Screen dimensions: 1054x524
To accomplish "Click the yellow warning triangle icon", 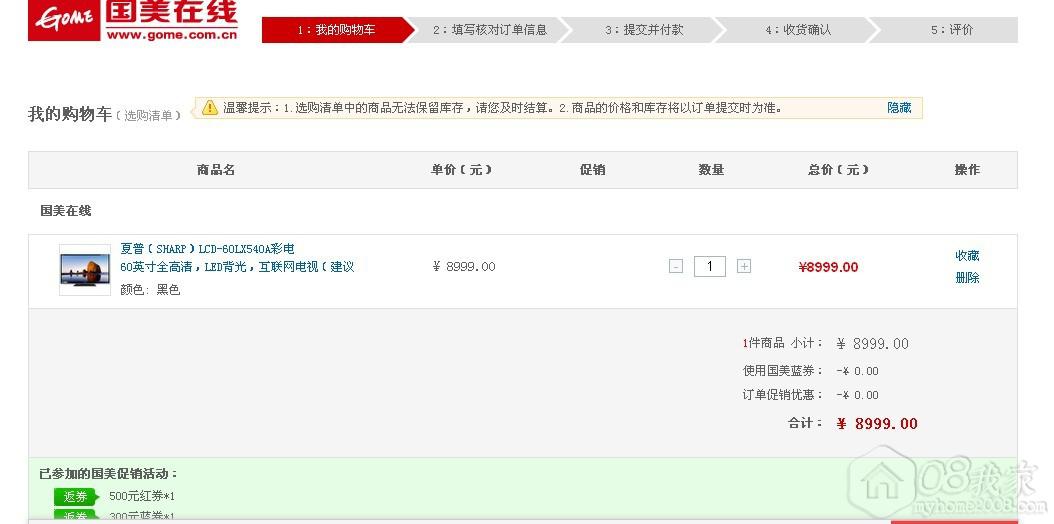I will coord(210,107).
